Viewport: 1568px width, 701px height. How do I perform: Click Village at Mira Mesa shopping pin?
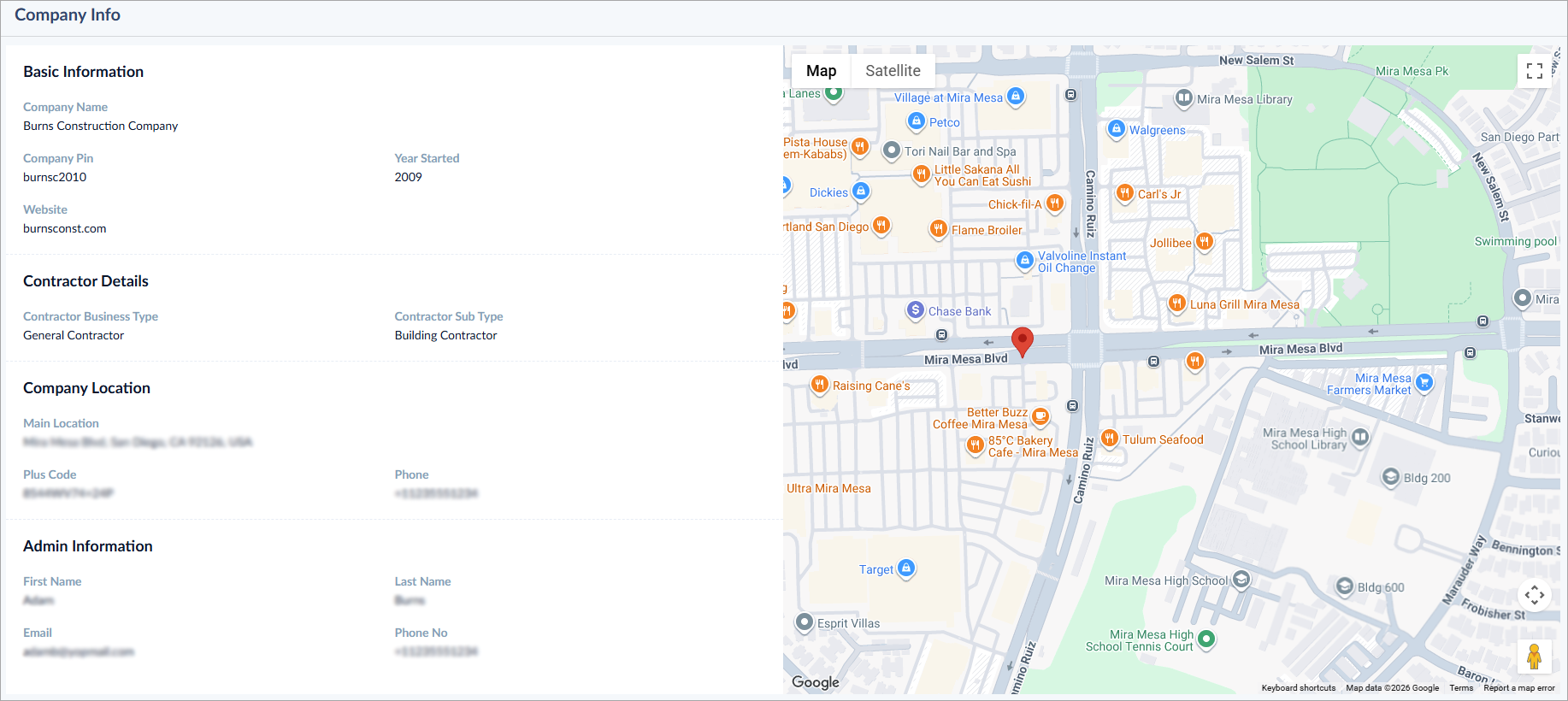[1016, 97]
